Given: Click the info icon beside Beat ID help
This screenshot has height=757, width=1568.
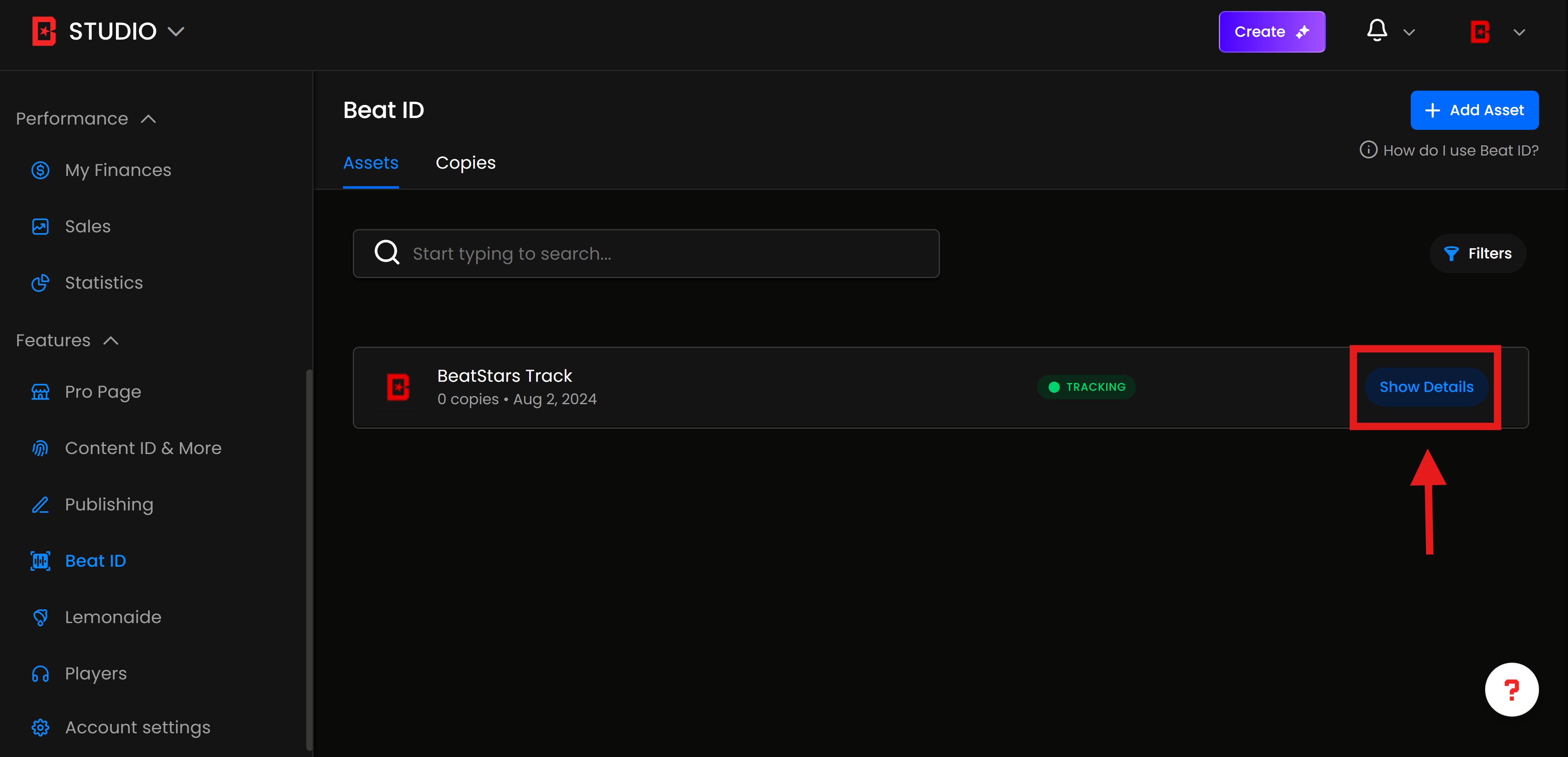Looking at the screenshot, I should pos(1368,150).
